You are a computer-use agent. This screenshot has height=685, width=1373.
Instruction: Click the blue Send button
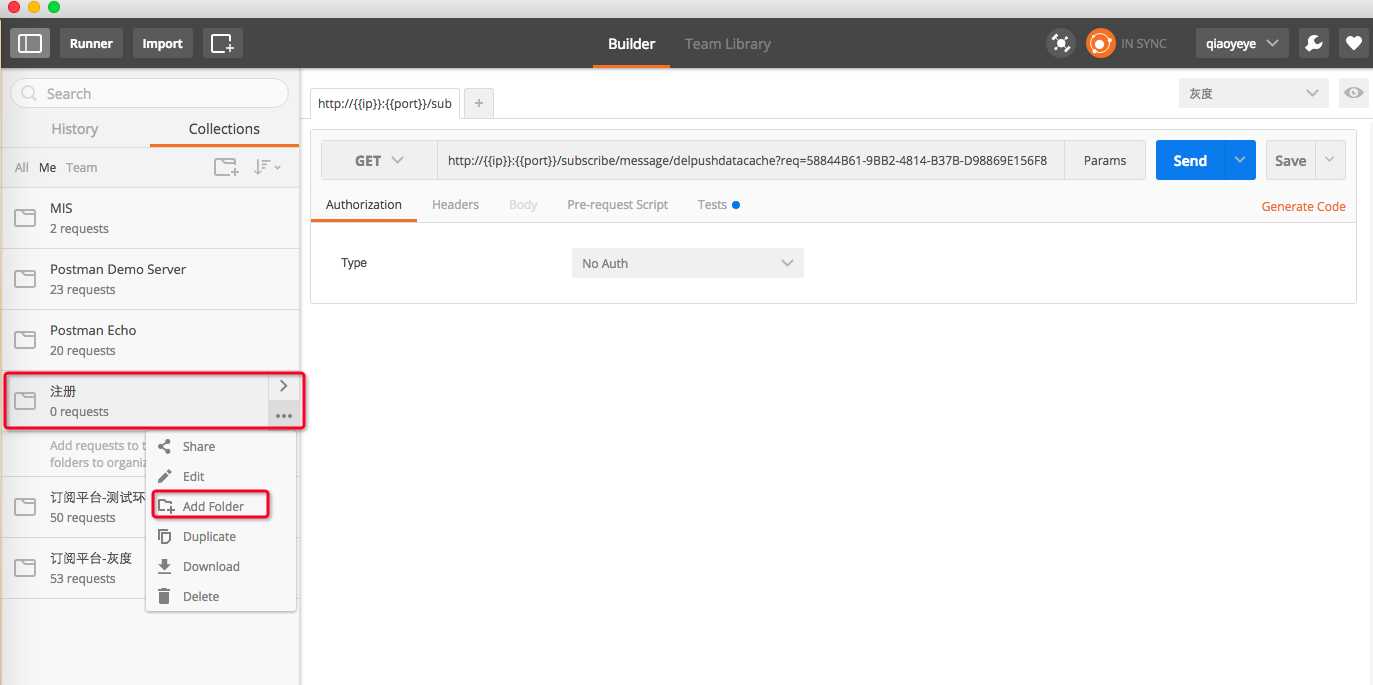pos(1190,160)
